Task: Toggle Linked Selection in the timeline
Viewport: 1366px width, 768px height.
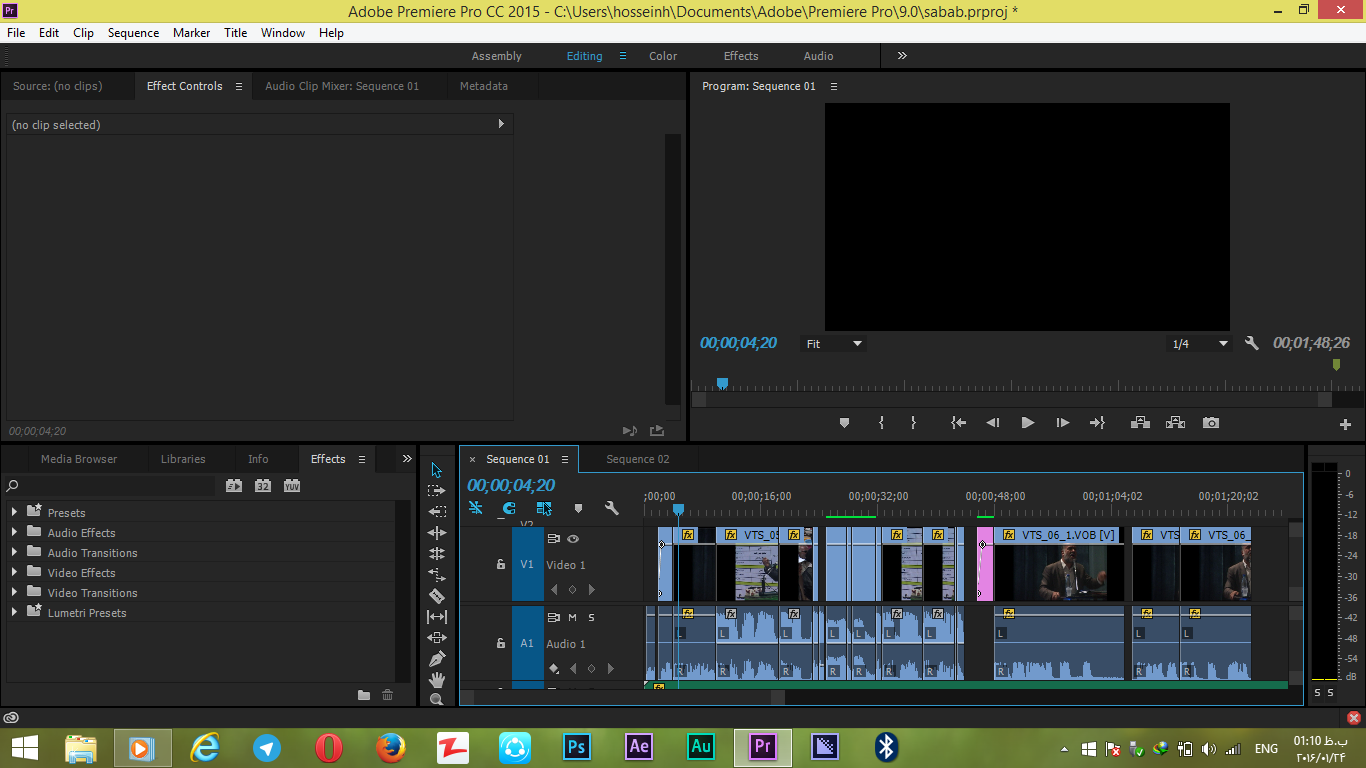Action: [544, 508]
